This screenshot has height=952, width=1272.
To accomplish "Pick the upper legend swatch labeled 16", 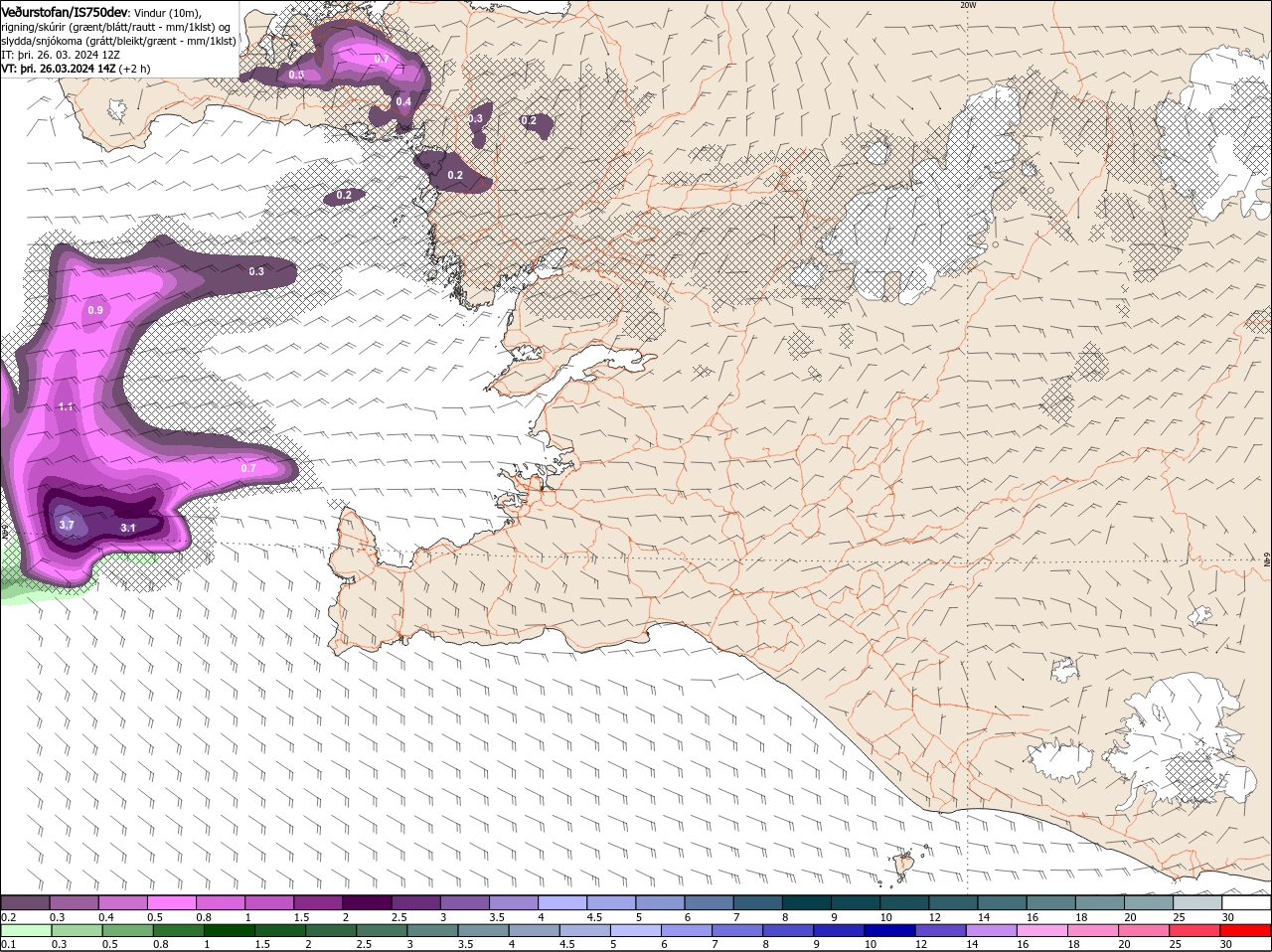I will [1051, 902].
